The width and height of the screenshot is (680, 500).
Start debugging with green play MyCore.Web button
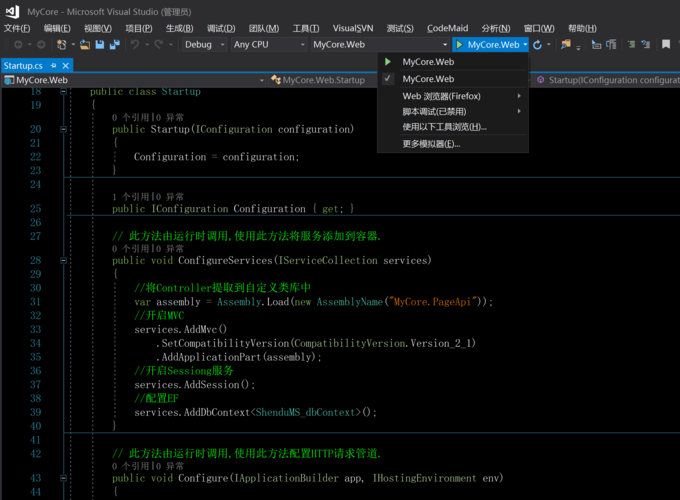click(x=487, y=45)
